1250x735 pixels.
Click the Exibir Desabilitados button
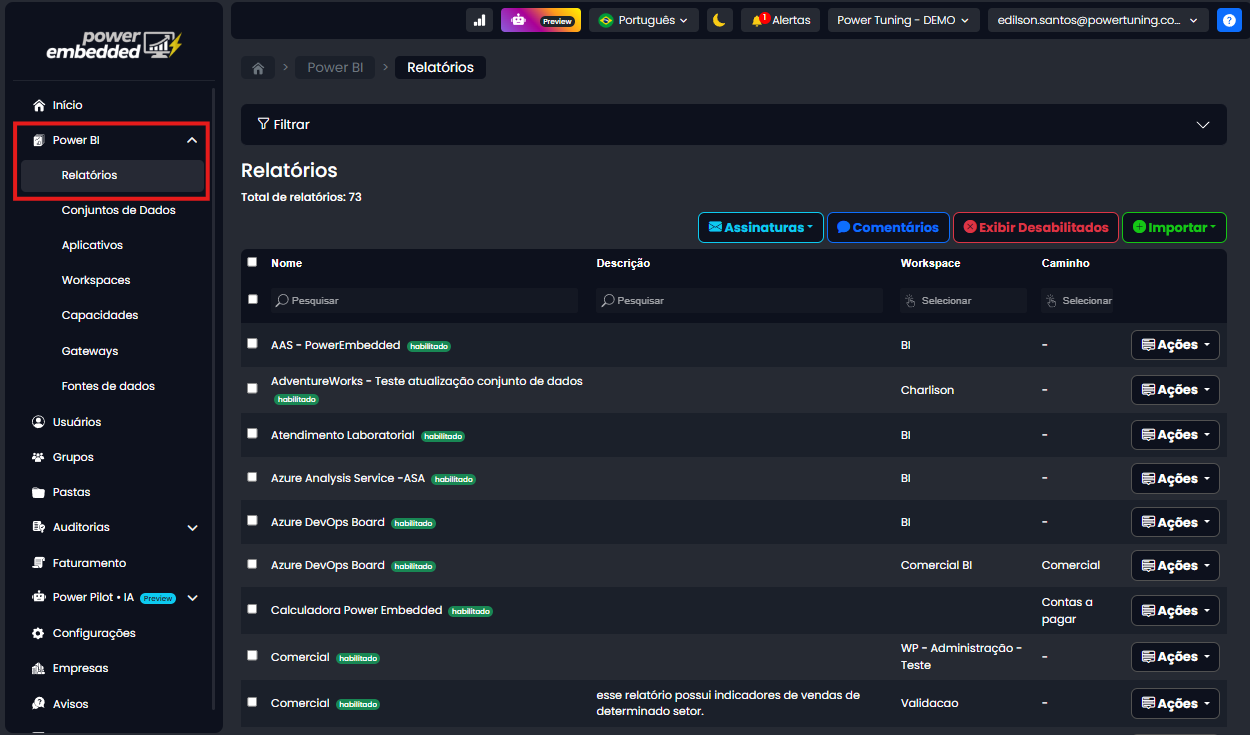1035,228
